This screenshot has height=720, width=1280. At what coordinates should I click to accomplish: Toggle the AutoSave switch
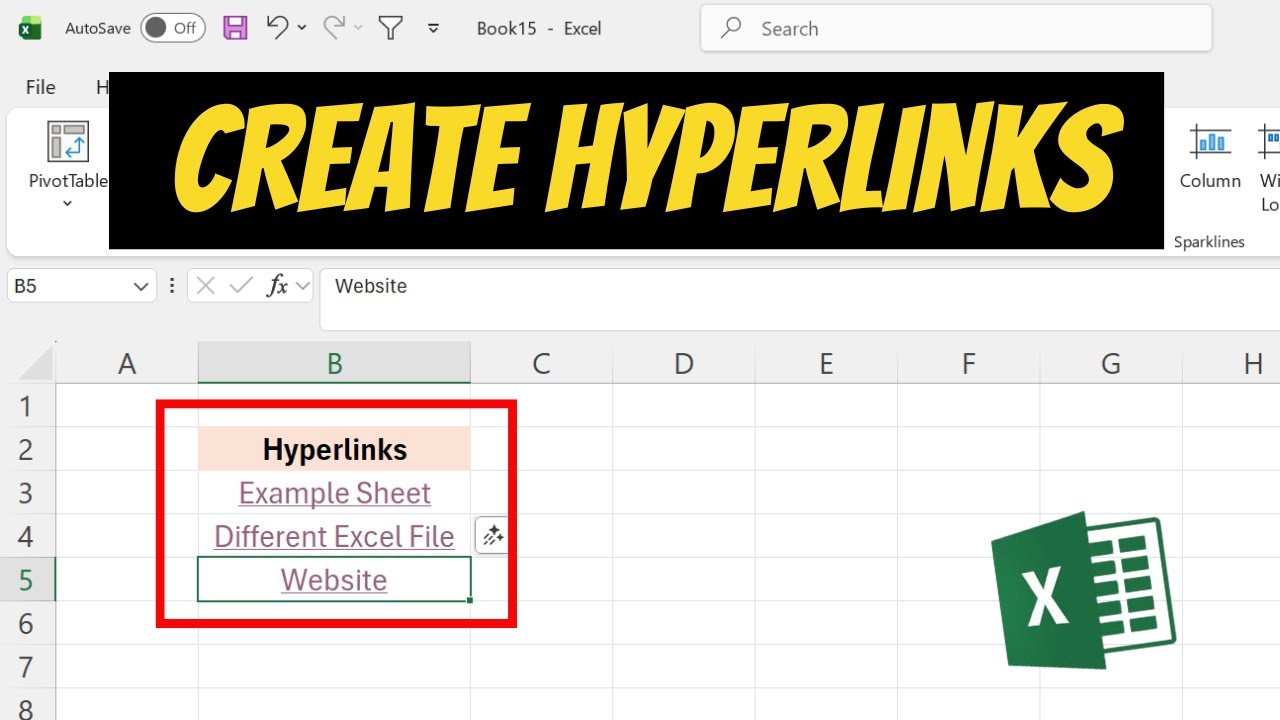pyautogui.click(x=173, y=28)
